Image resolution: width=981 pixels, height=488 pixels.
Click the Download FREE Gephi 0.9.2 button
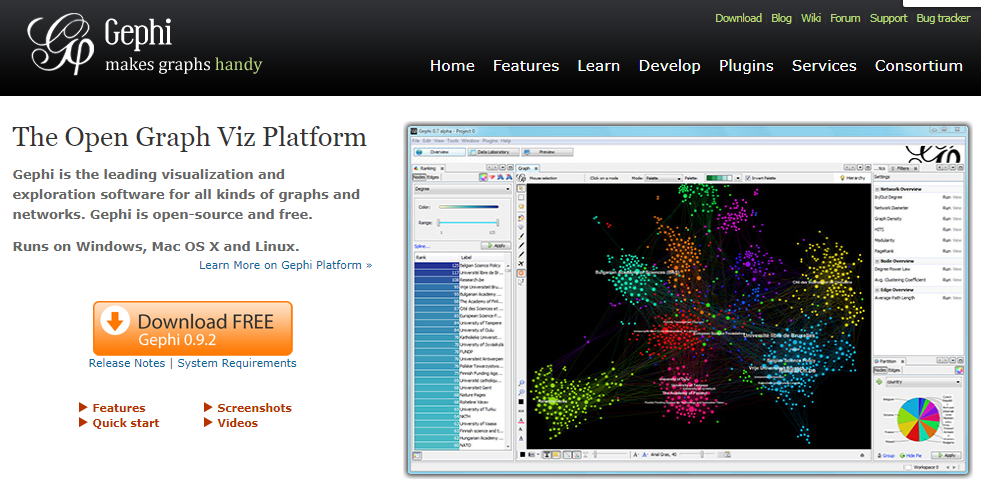click(x=193, y=328)
